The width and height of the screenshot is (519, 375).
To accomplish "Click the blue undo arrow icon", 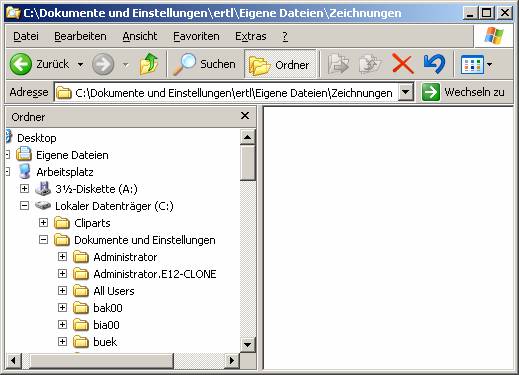I will pyautogui.click(x=434, y=64).
